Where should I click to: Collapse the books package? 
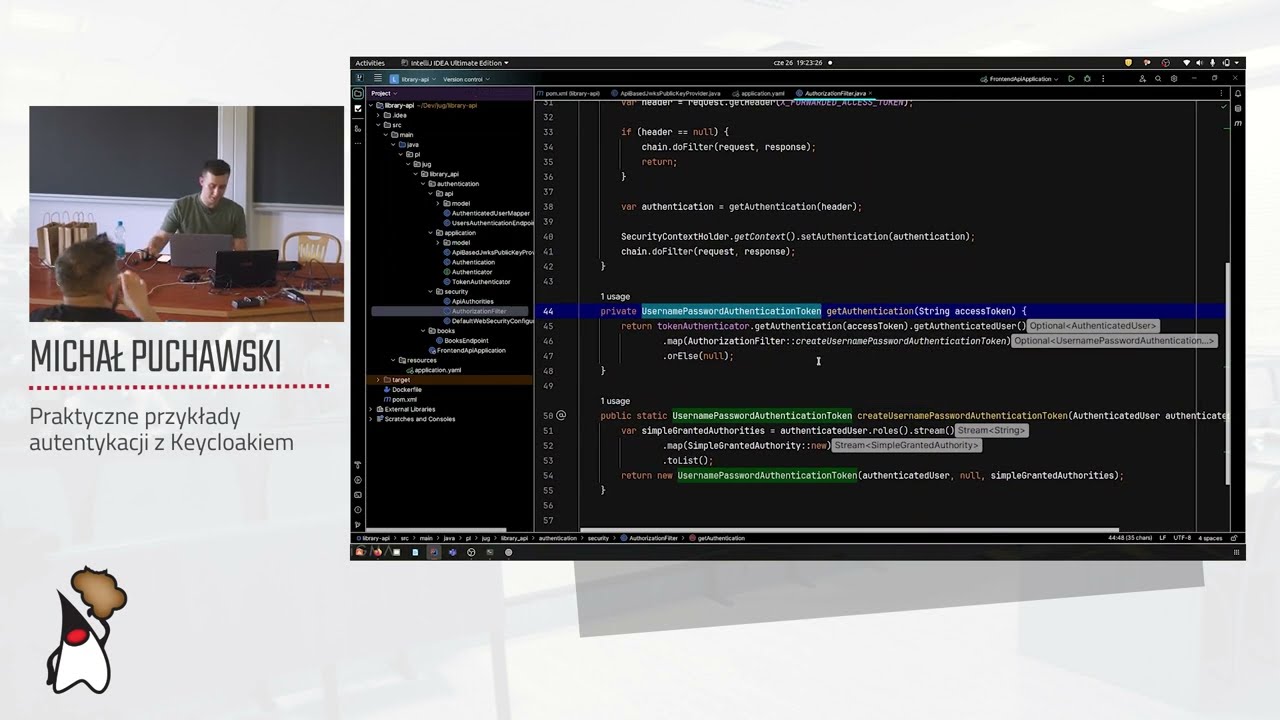424,331
